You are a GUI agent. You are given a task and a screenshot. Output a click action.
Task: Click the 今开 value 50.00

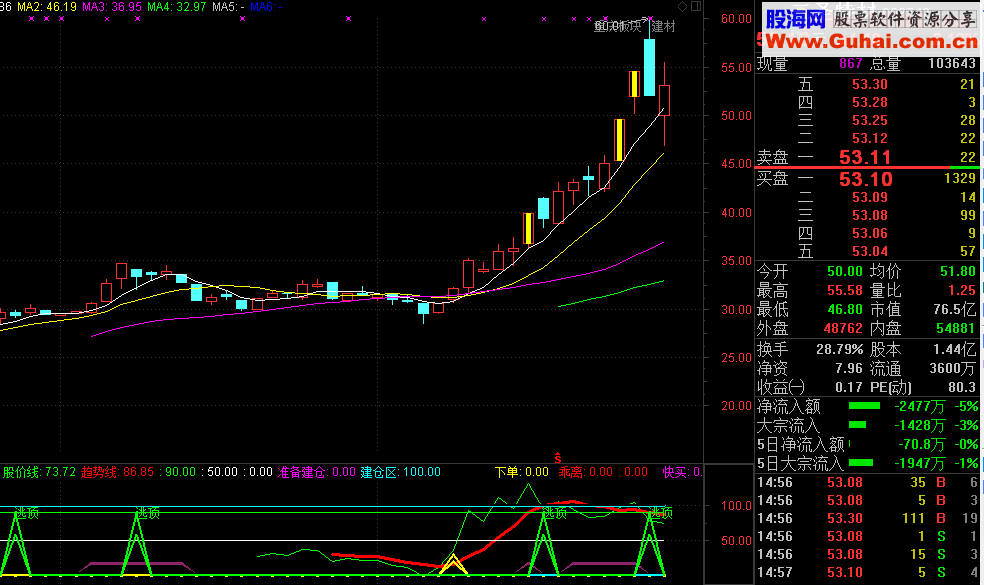coord(845,272)
